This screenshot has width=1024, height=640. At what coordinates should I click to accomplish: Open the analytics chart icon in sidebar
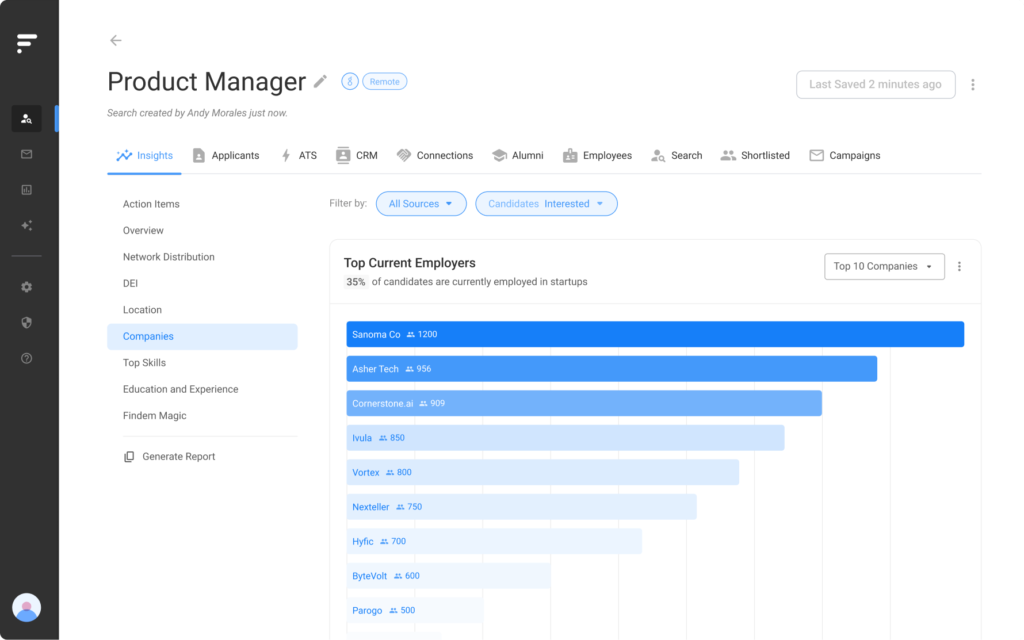click(x=26, y=190)
